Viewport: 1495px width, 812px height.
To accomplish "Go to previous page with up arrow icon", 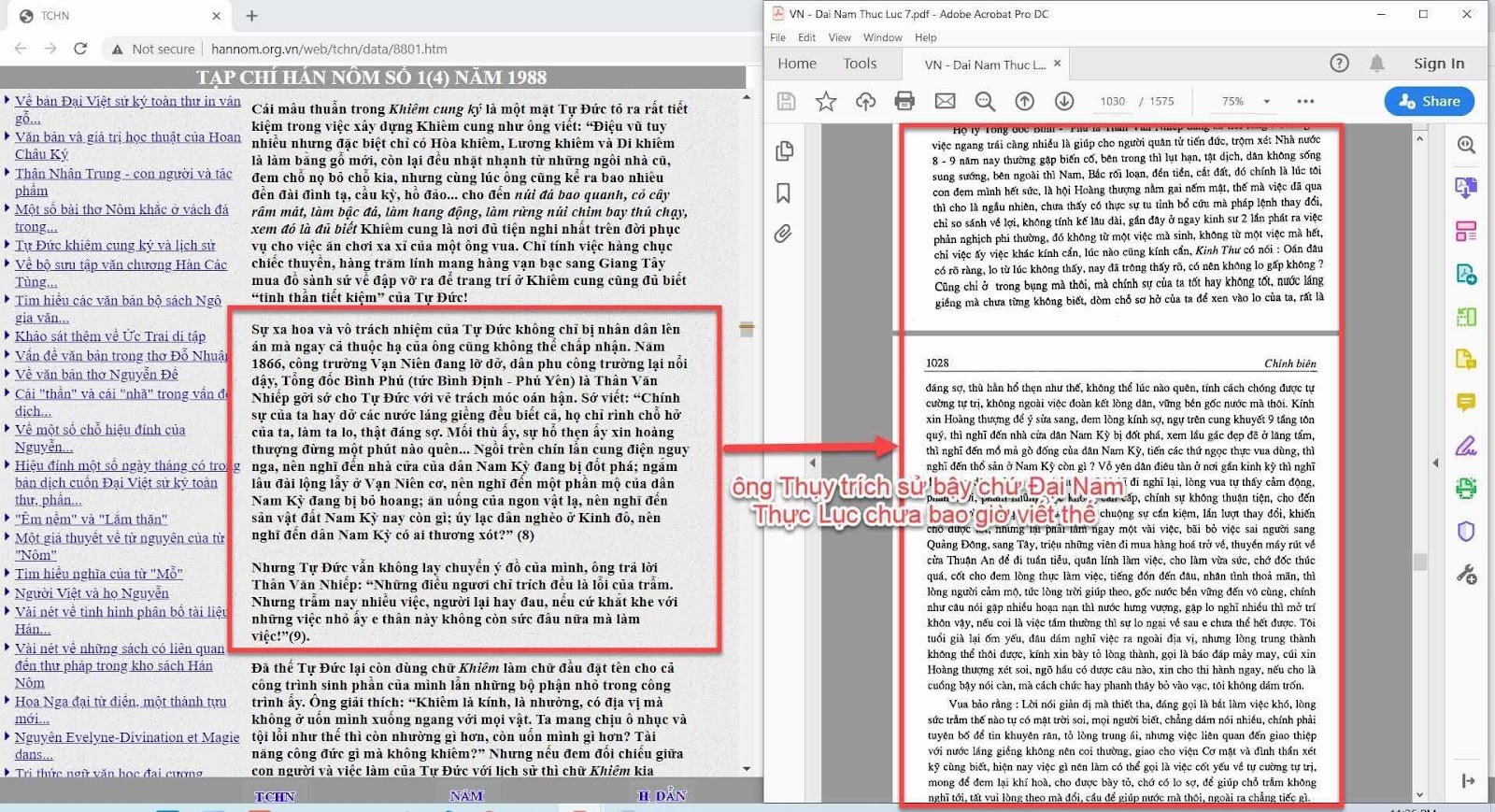I will click(1025, 101).
